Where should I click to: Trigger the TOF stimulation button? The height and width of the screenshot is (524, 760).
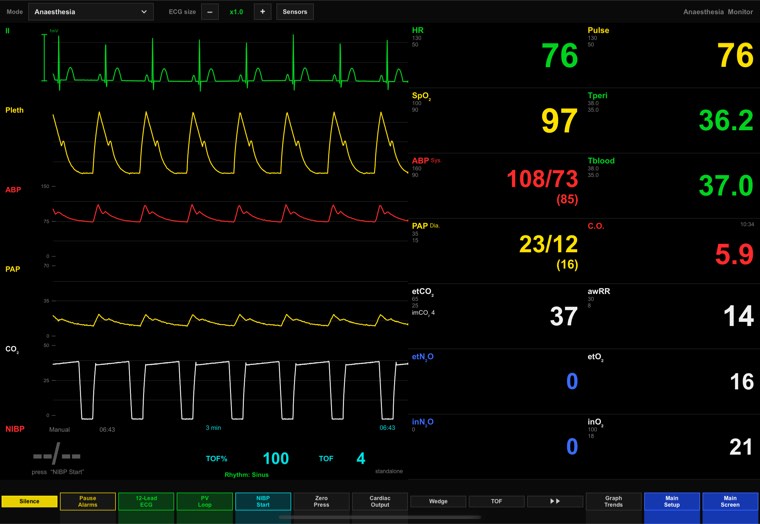tap(497, 501)
